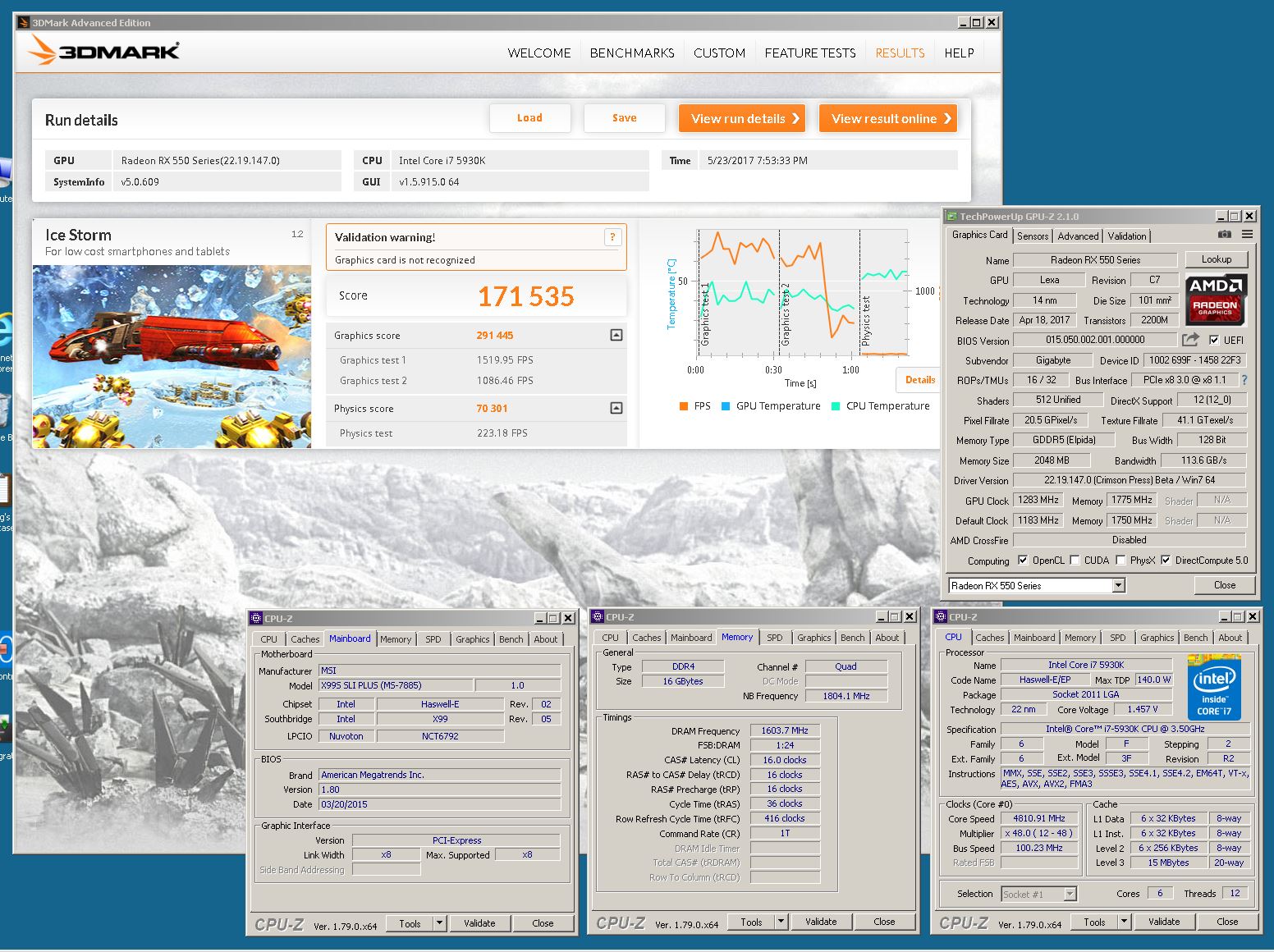Screen dimensions: 1274x952
Task: Click the FPS and temperature chart
Action: point(803,292)
